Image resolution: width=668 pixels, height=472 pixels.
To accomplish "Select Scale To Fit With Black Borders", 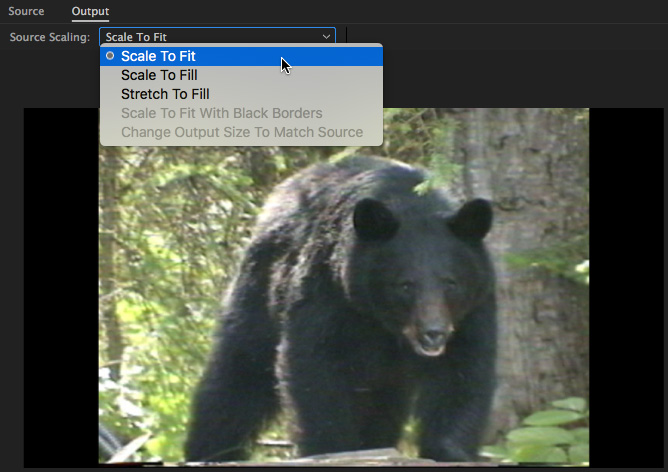I will (241, 113).
